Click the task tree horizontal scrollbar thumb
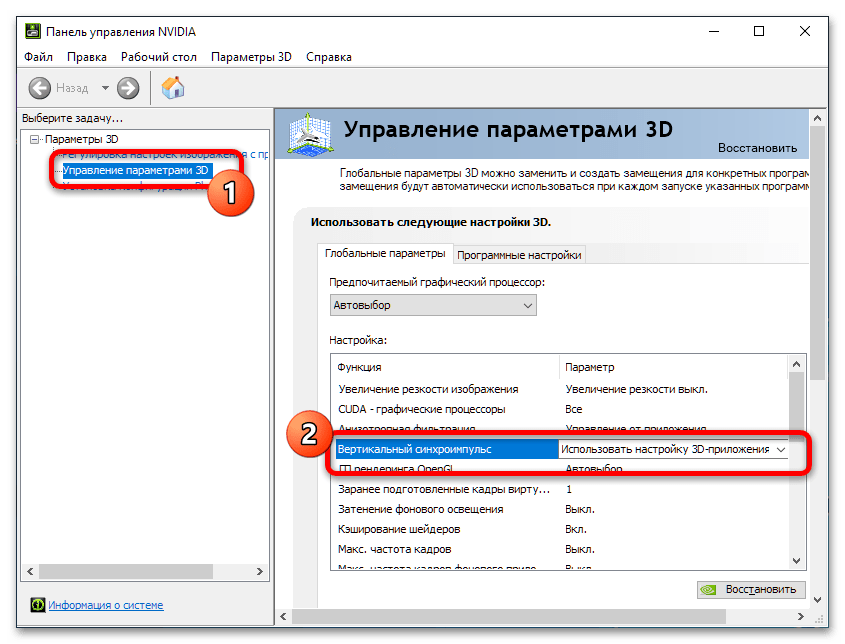 (126, 571)
